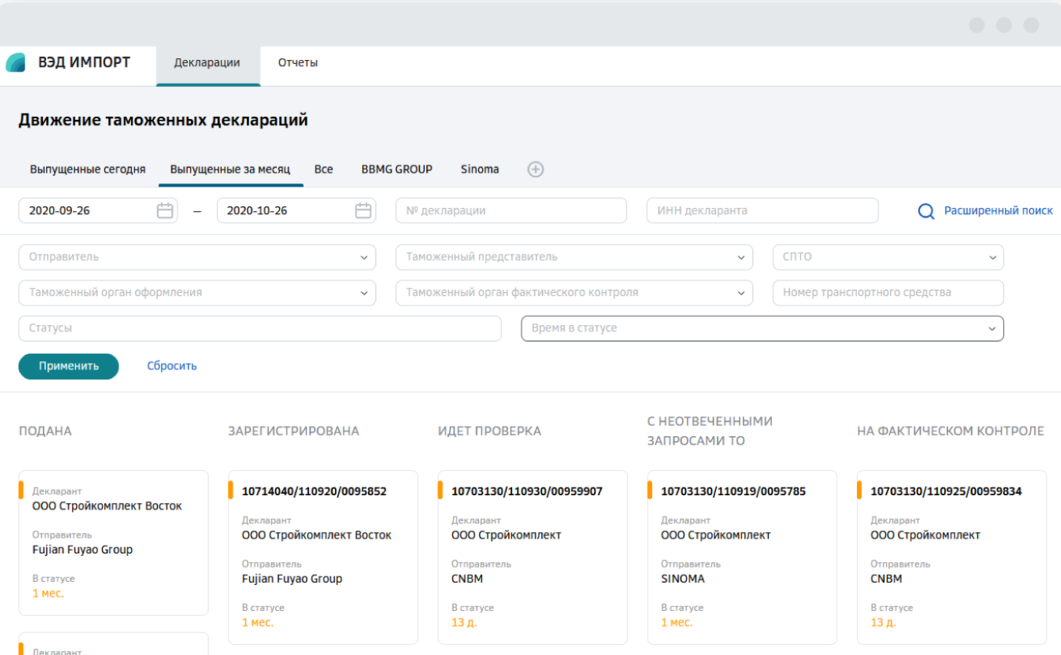The image size is (1061, 655).
Task: Click the Сбросить link
Action: [x=172, y=366]
